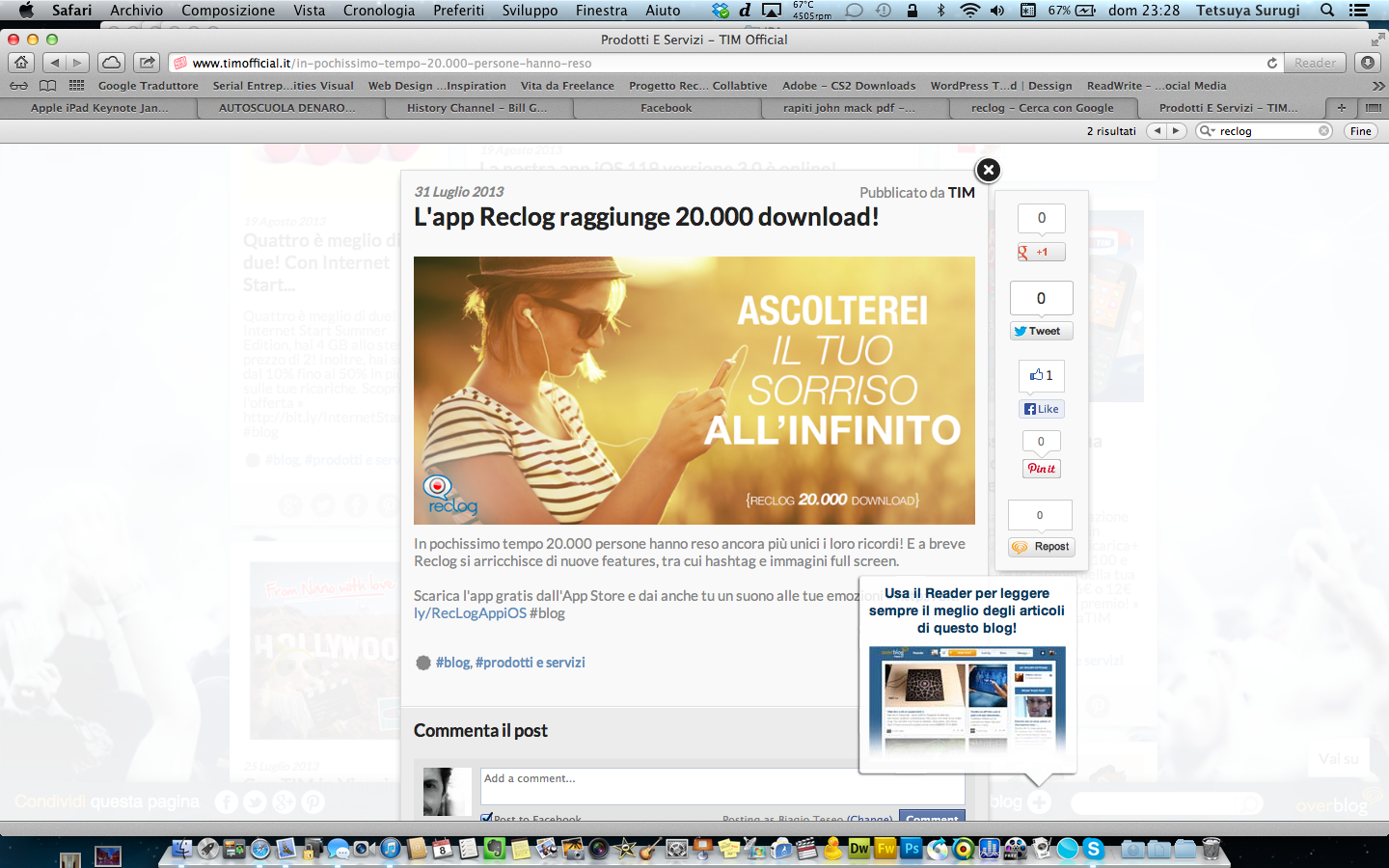
Task: Click the TIM author link
Action: [961, 193]
